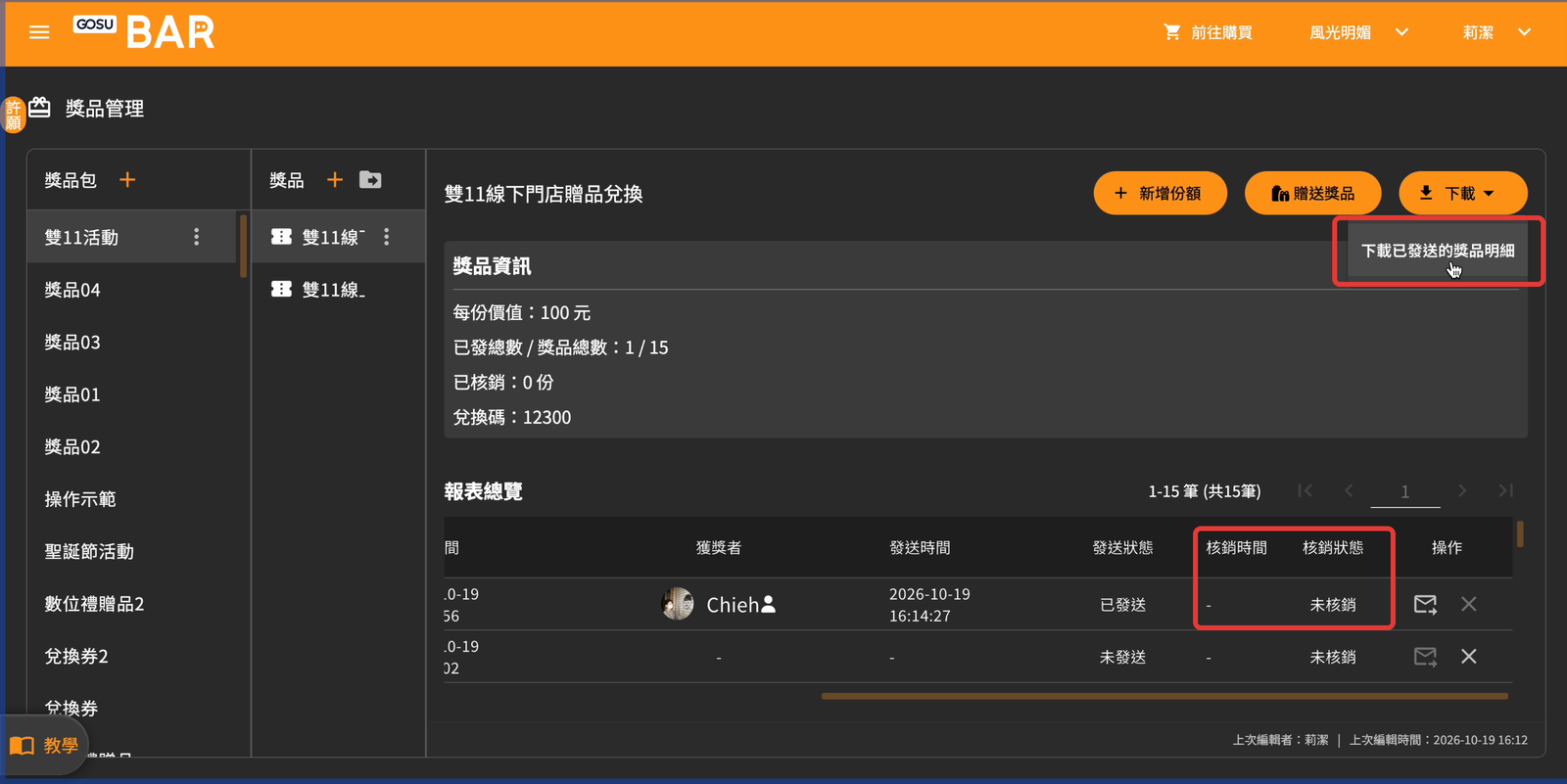Add a new prize package with plus icon
Screen dimensions: 1567x784
[x=127, y=180]
